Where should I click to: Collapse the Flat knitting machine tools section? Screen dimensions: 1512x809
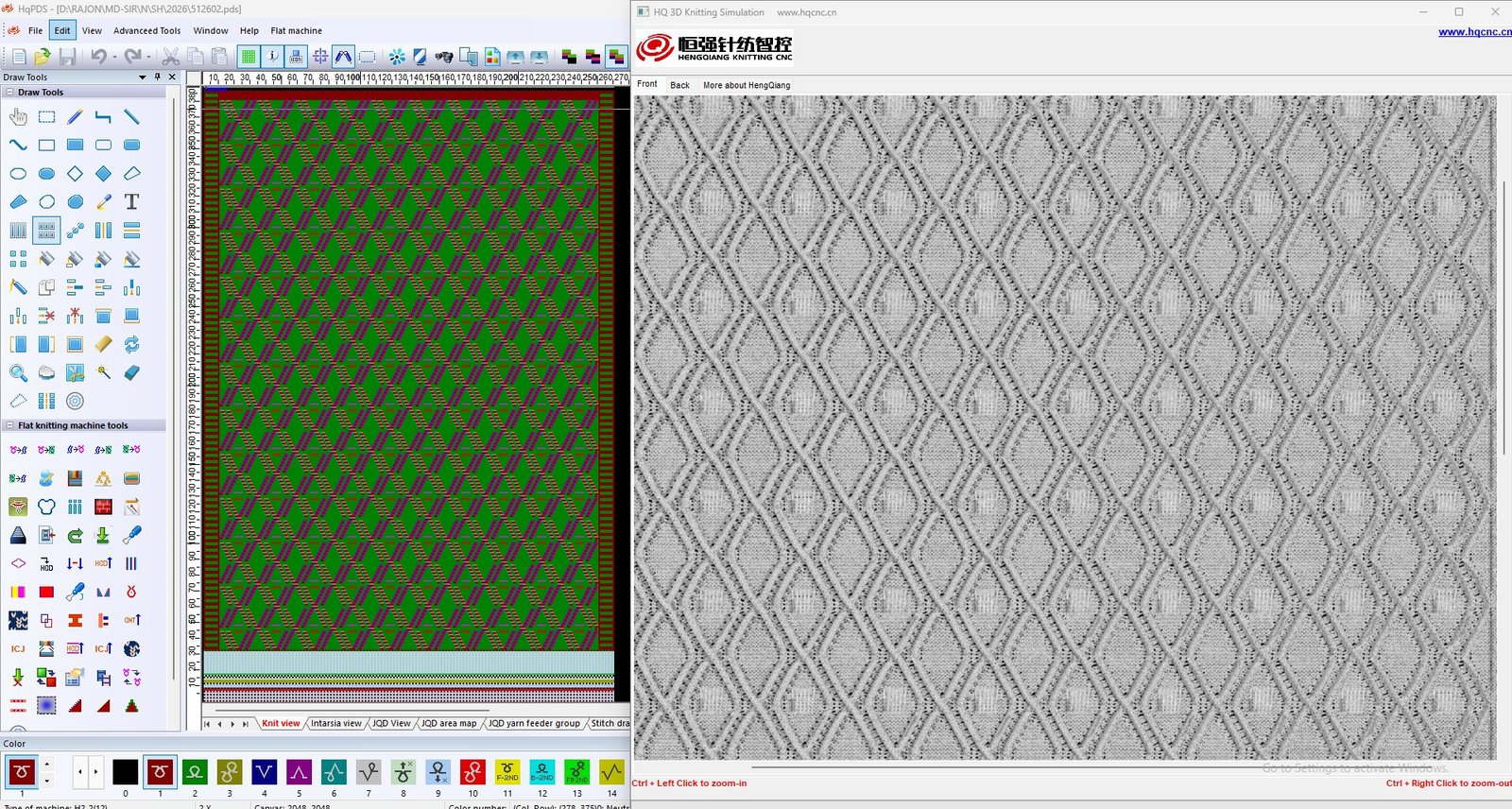pyautogui.click(x=9, y=425)
